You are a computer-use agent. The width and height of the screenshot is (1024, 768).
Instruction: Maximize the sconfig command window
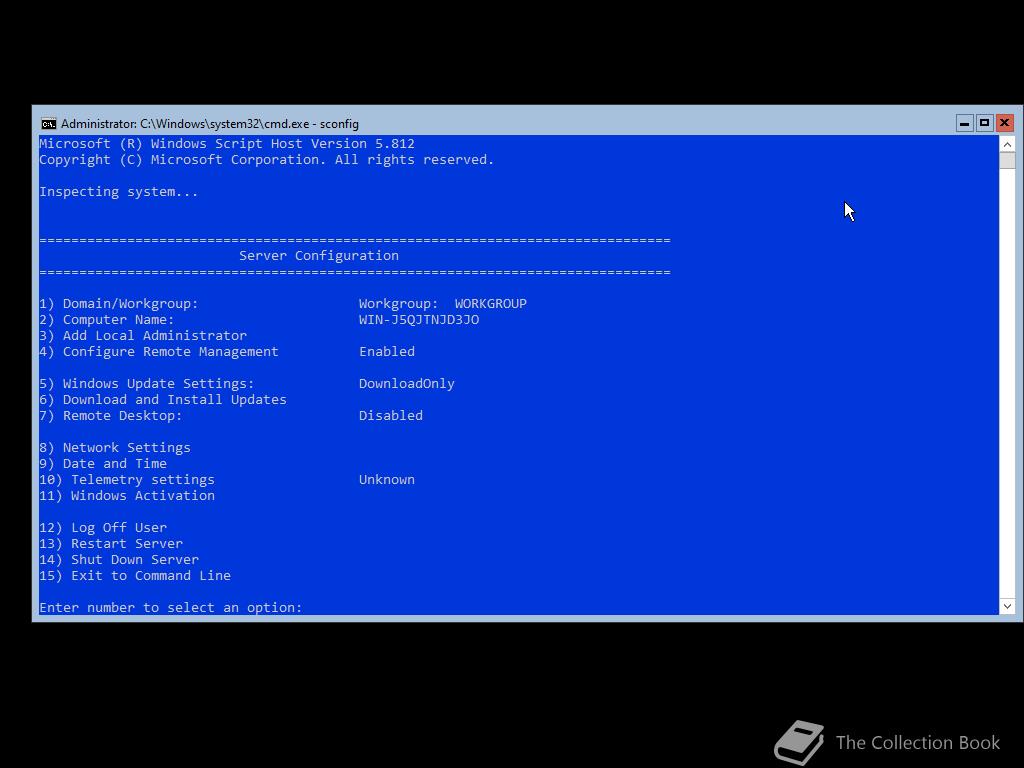[984, 123]
